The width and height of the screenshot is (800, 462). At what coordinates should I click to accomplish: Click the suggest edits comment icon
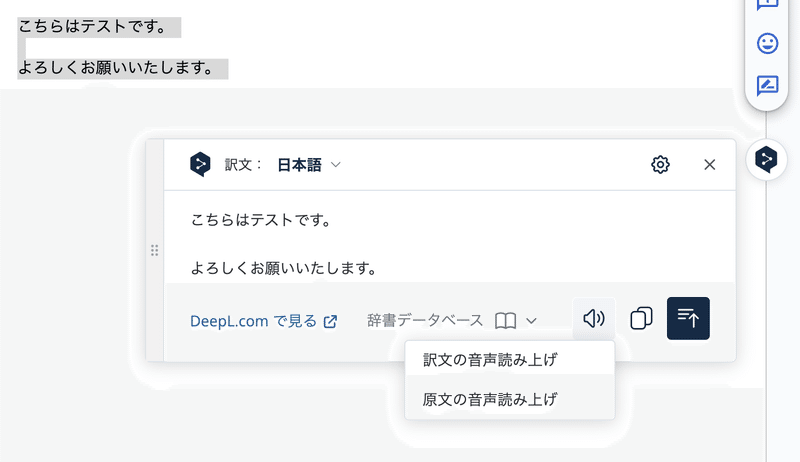(x=767, y=85)
